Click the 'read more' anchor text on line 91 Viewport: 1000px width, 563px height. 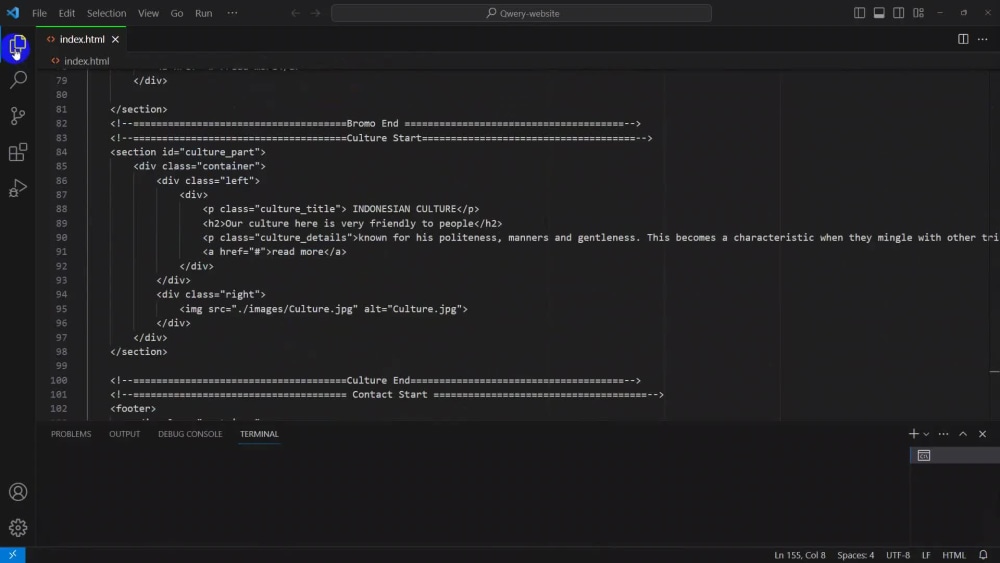(x=298, y=251)
